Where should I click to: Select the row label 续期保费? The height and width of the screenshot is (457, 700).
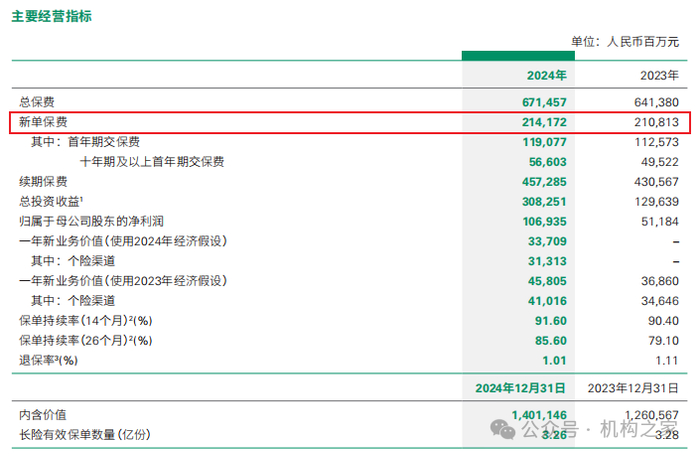click(x=43, y=182)
